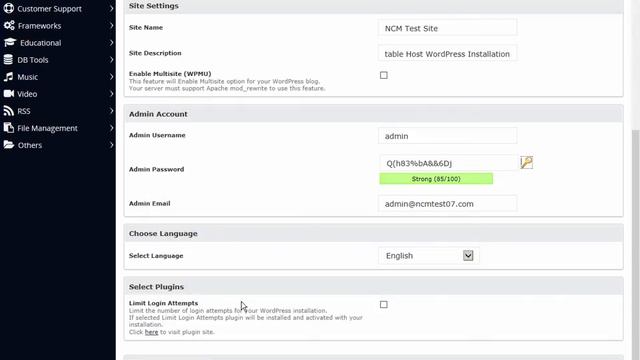Expand Frameworks chevron arrow
Image resolution: width=640 pixels, height=360 pixels.
coord(111,25)
